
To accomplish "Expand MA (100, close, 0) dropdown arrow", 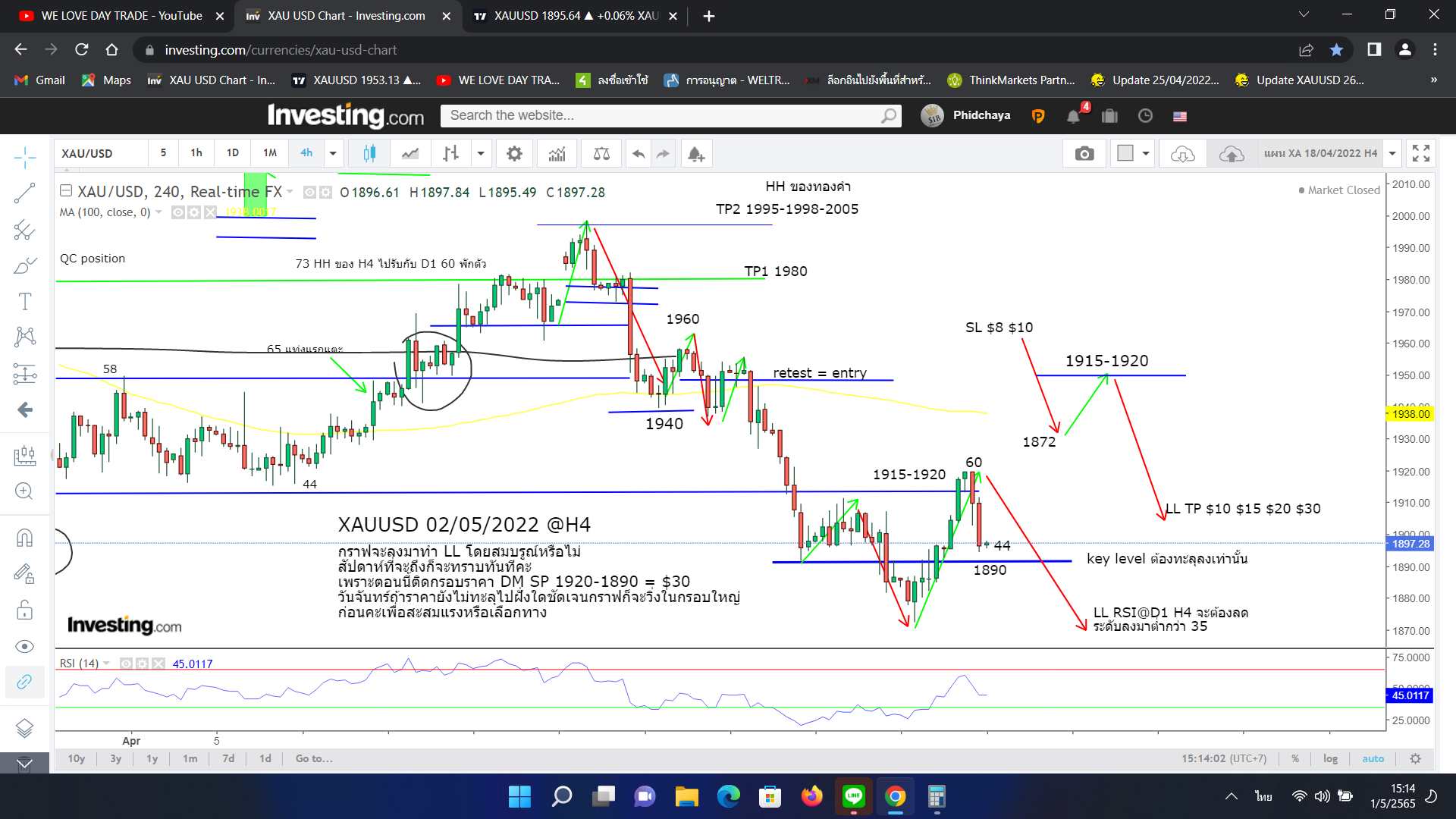I will (x=158, y=212).
